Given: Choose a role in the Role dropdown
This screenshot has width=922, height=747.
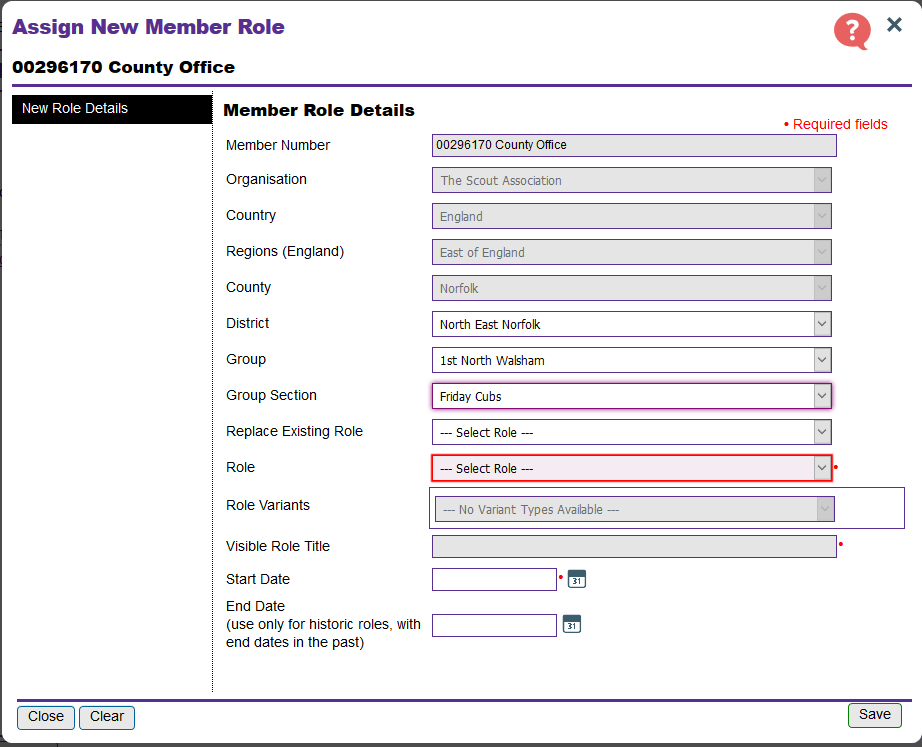Looking at the screenshot, I should [x=631, y=468].
